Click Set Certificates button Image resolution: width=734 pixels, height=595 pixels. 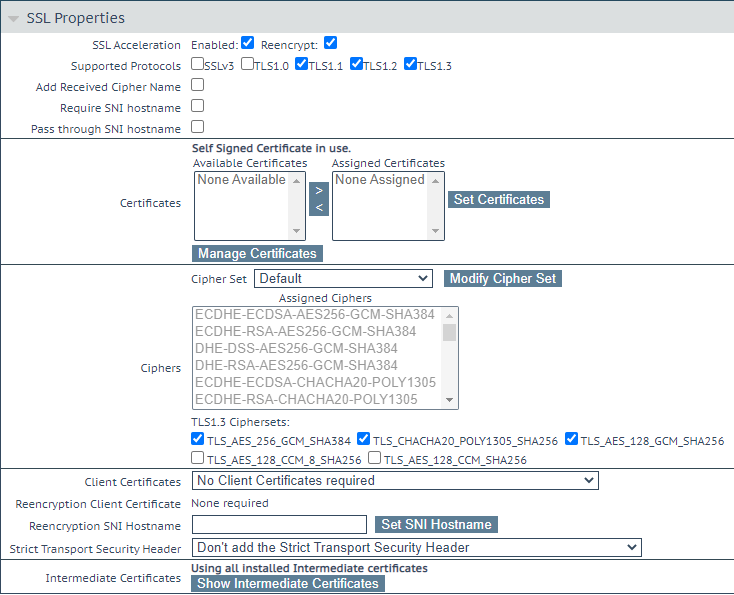[499, 199]
